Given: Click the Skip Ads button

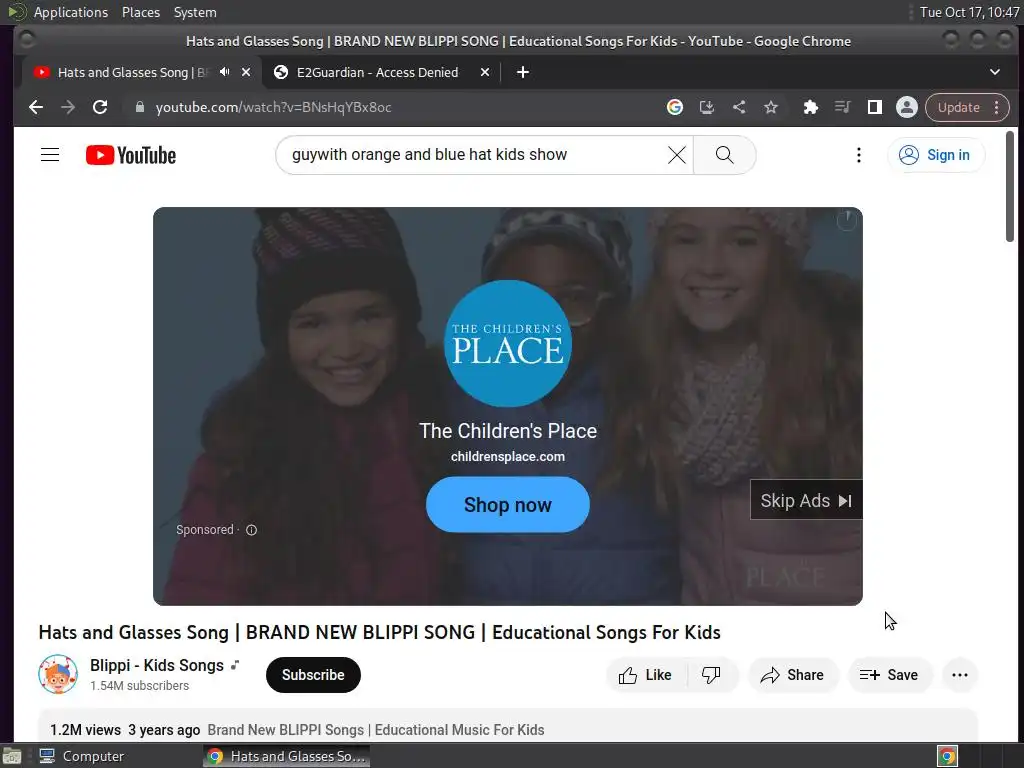Looking at the screenshot, I should (x=806, y=500).
